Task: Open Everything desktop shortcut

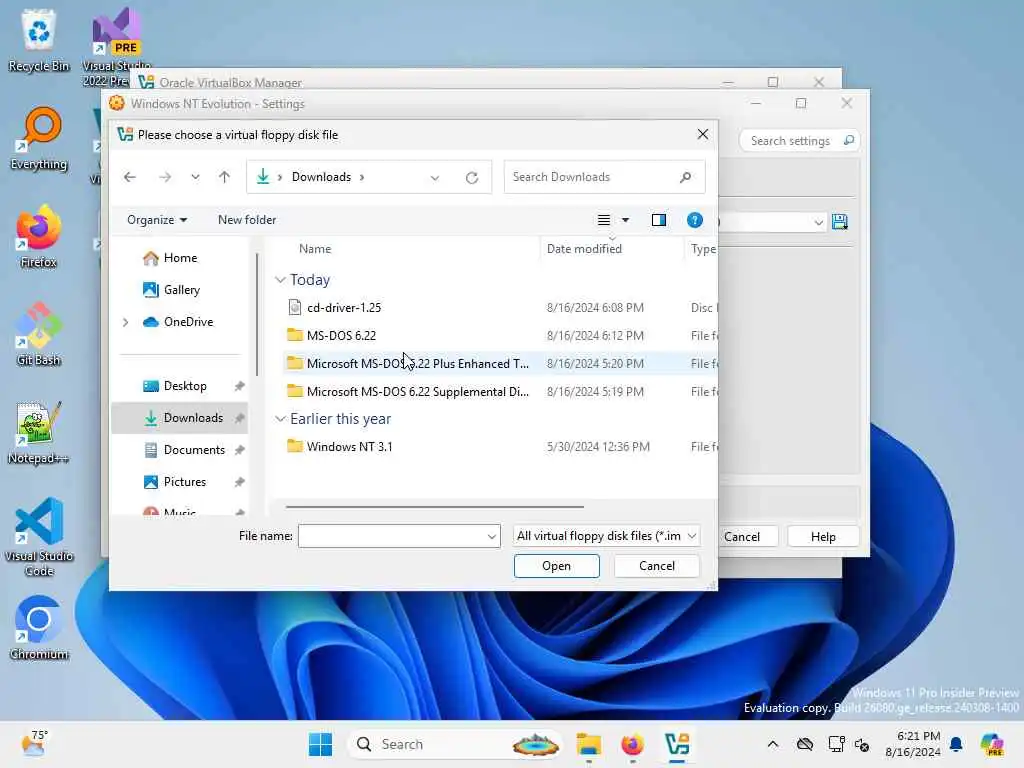Action: [39, 138]
